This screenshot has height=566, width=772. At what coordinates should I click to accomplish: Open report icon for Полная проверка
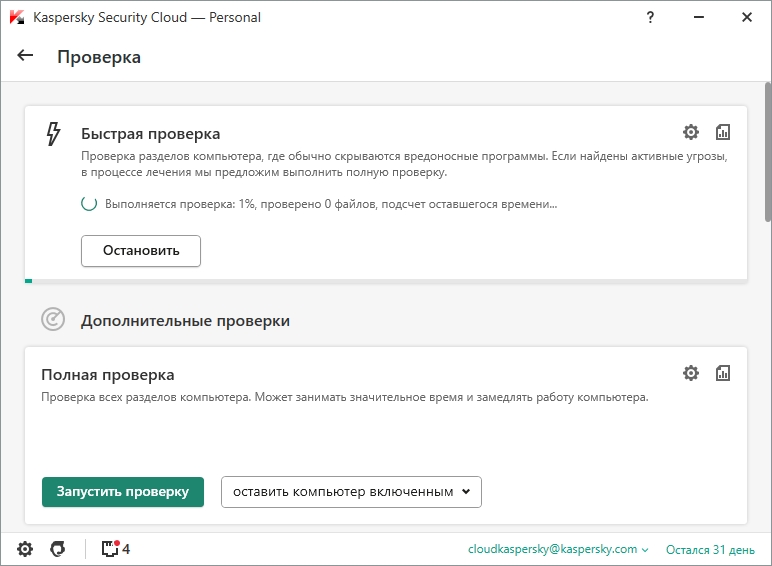click(723, 373)
